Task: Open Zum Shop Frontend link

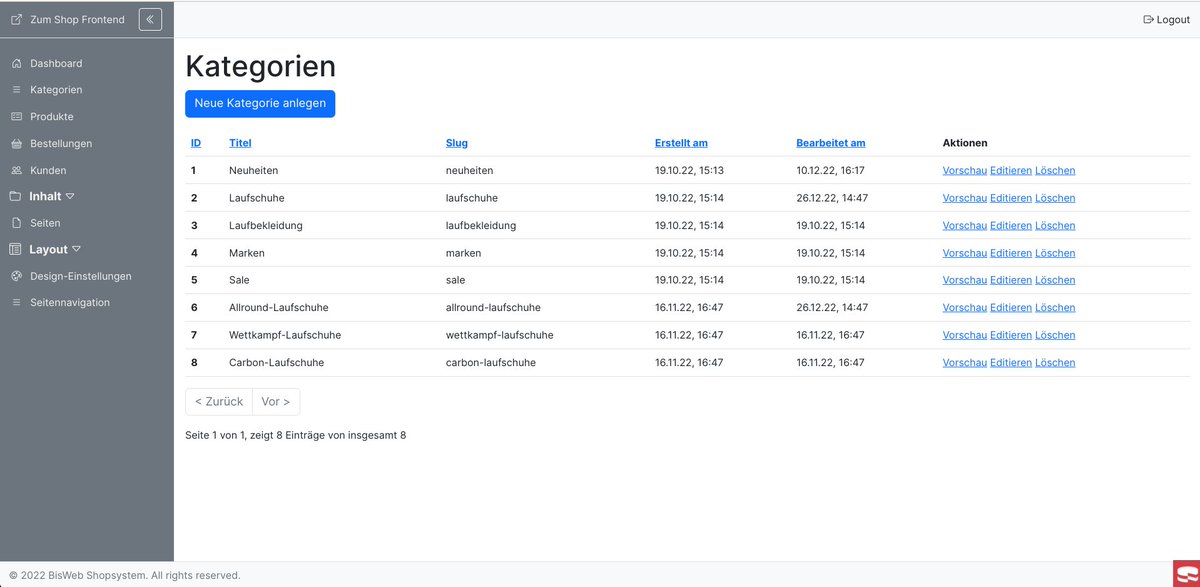Action: [78, 19]
